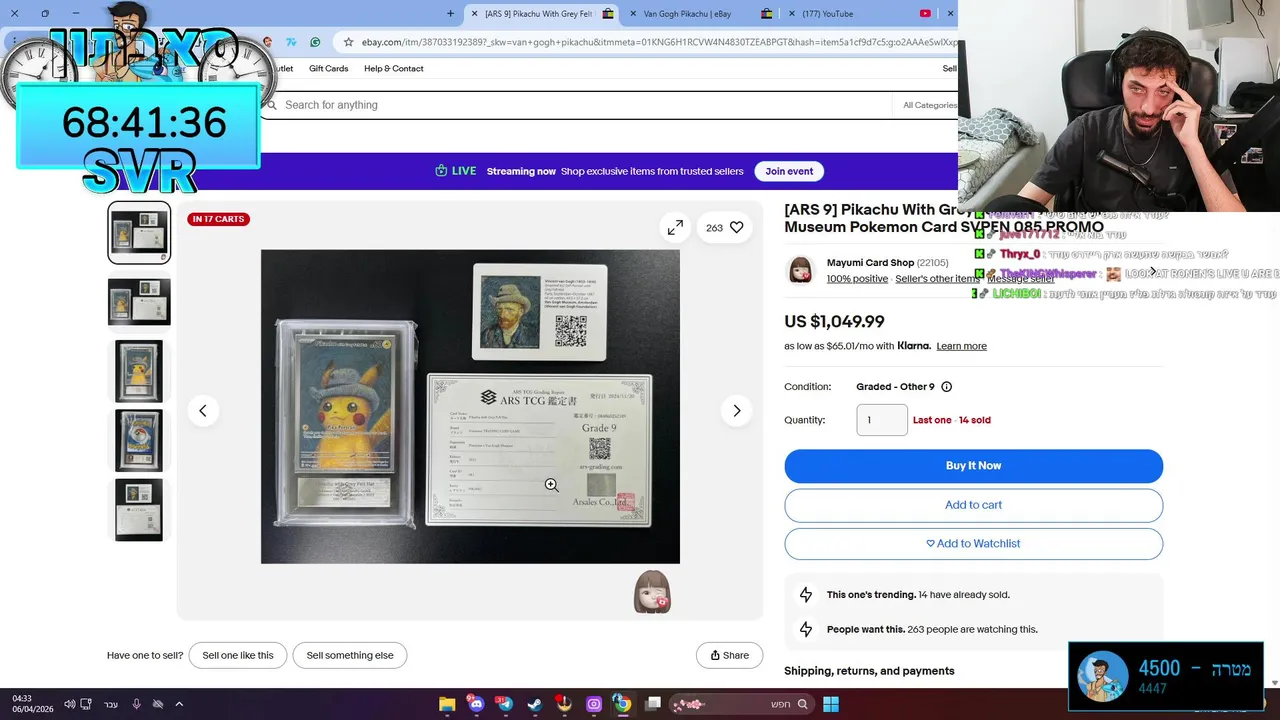Click the Shipping, returns, and payments heading
Screen dimensions: 1280x720
tap(869, 671)
